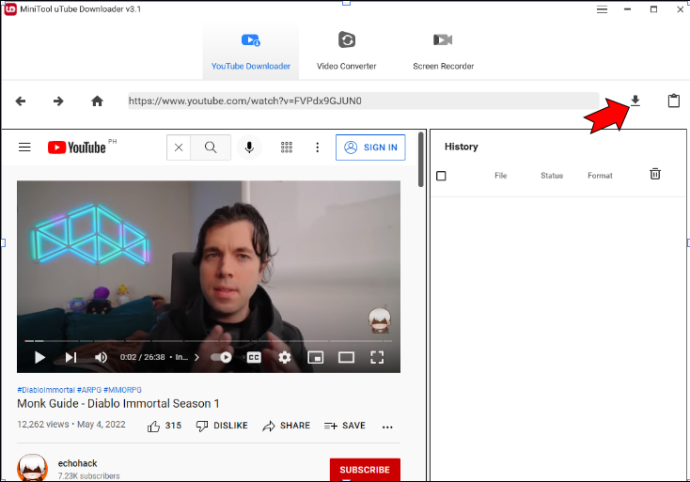Screen dimensions: 690x482
Task: Open the echohack channel avatar
Action: click(32, 467)
